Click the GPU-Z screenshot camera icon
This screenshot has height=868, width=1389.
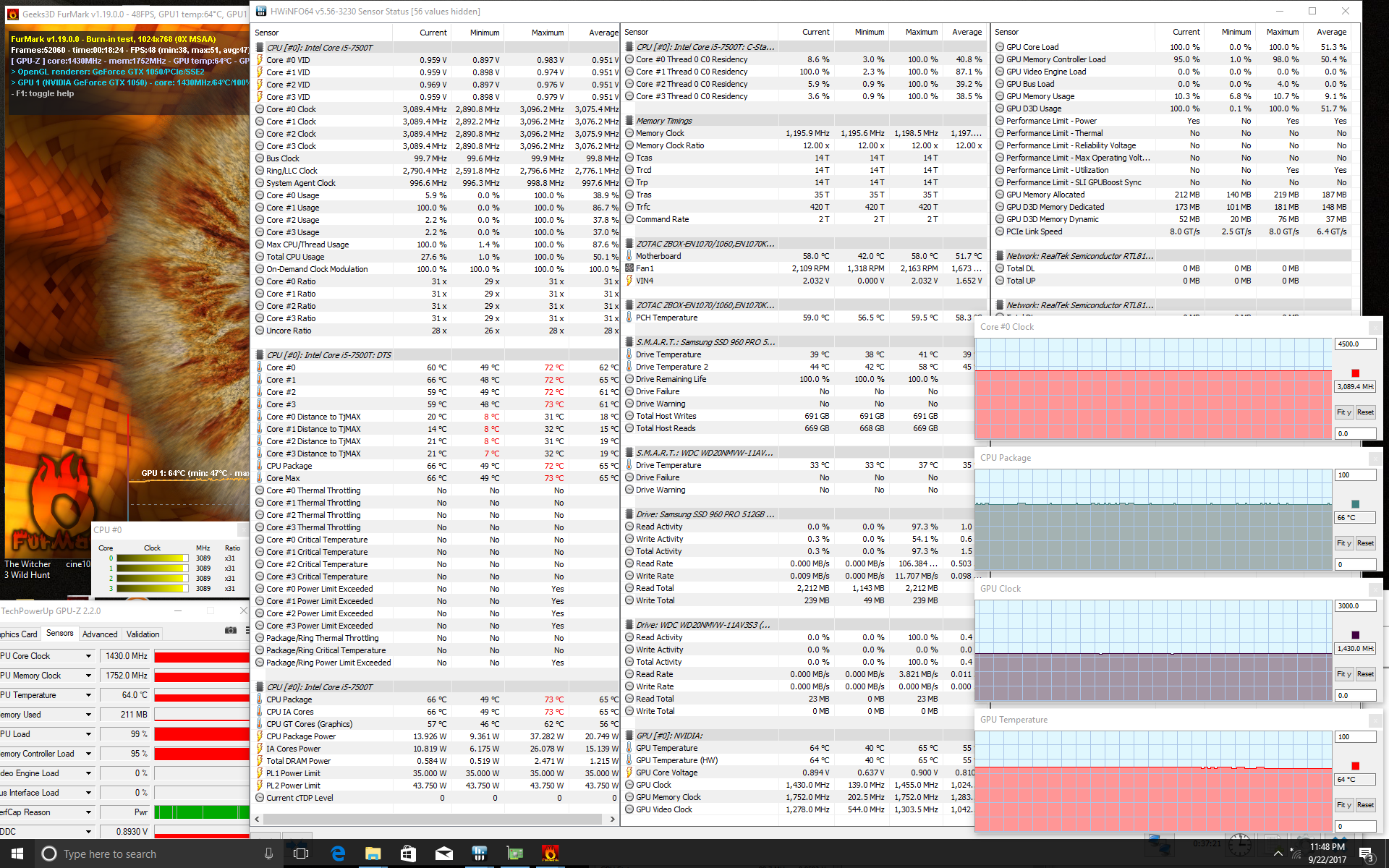pyautogui.click(x=231, y=630)
